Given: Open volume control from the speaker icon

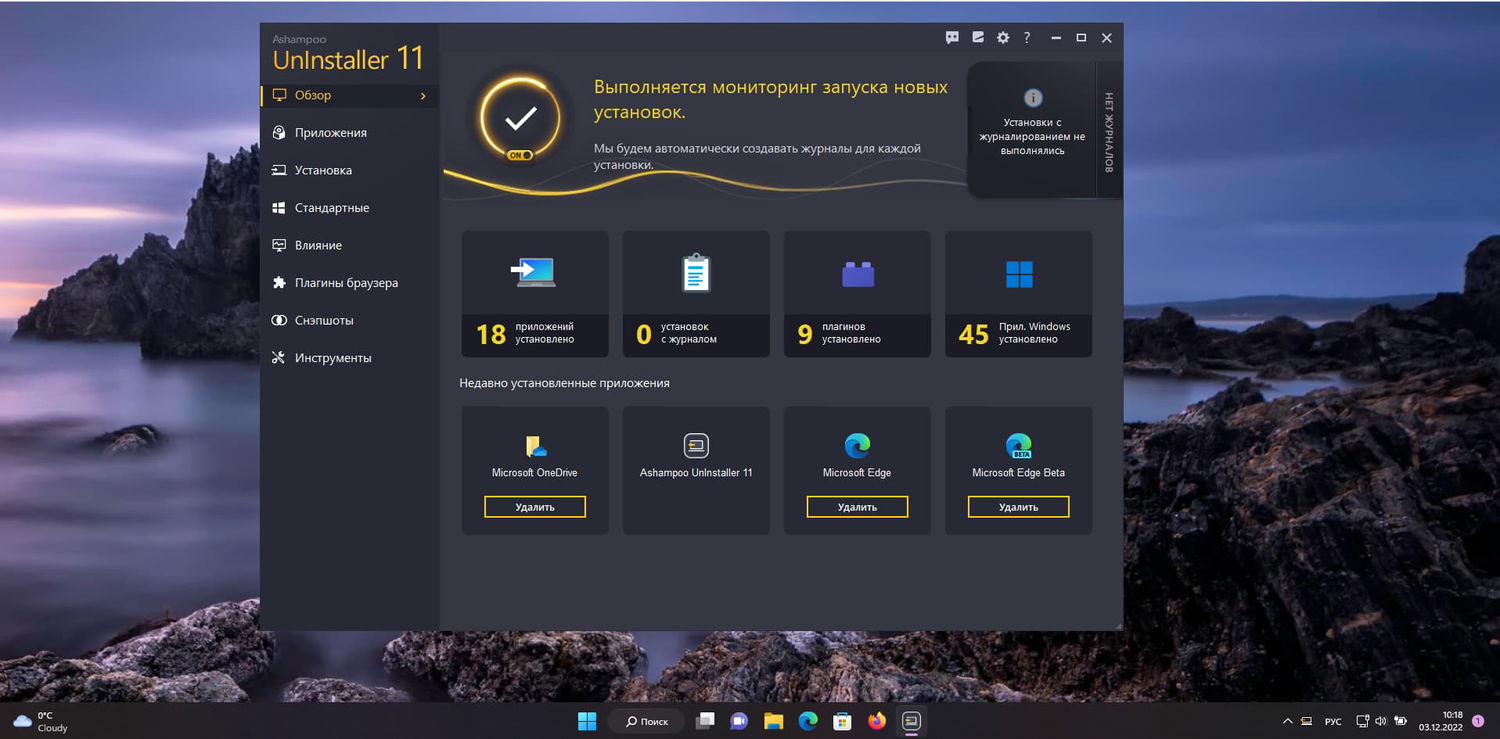Looking at the screenshot, I should click(x=1381, y=721).
